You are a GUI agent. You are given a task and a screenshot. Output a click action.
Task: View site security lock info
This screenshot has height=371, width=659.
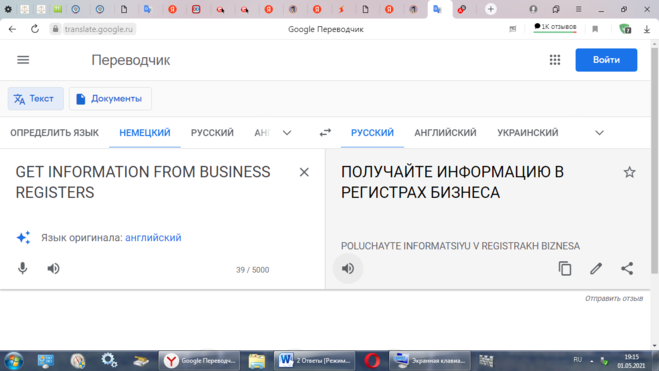click(55, 29)
